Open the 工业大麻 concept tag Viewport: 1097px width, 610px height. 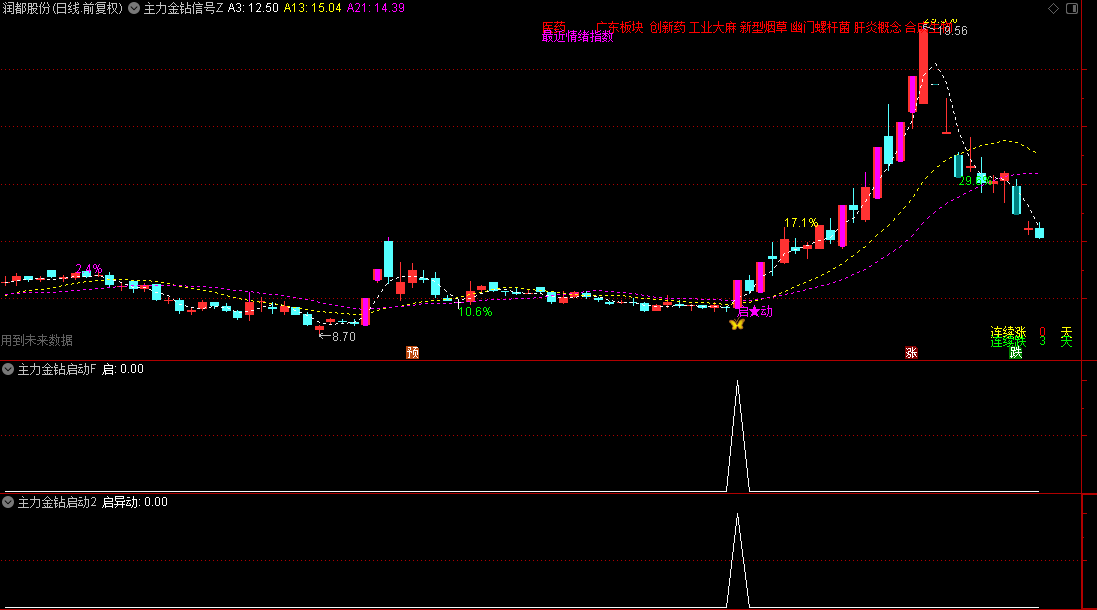712,27
